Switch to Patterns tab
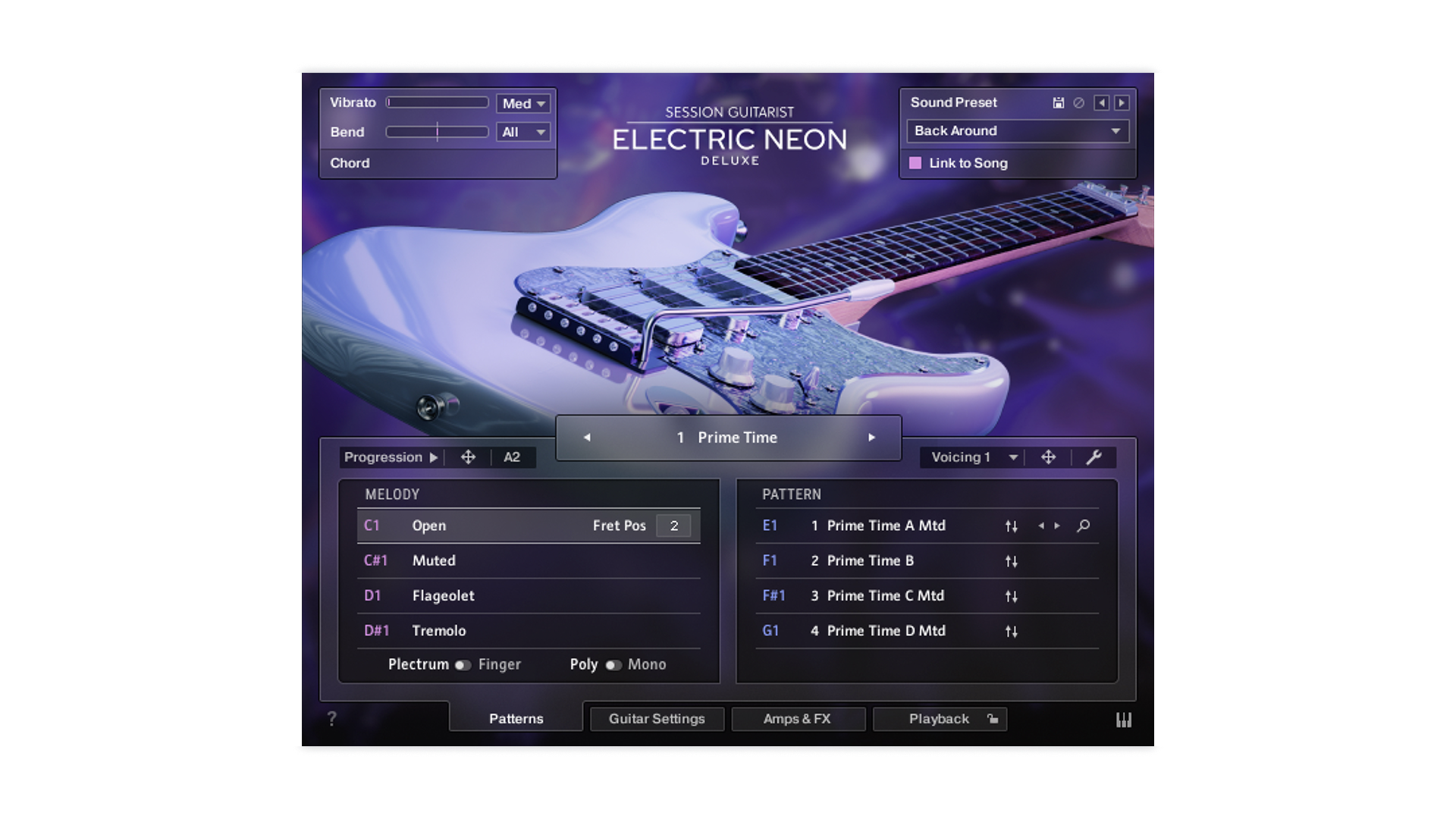The width and height of the screenshot is (1456, 819). (516, 719)
